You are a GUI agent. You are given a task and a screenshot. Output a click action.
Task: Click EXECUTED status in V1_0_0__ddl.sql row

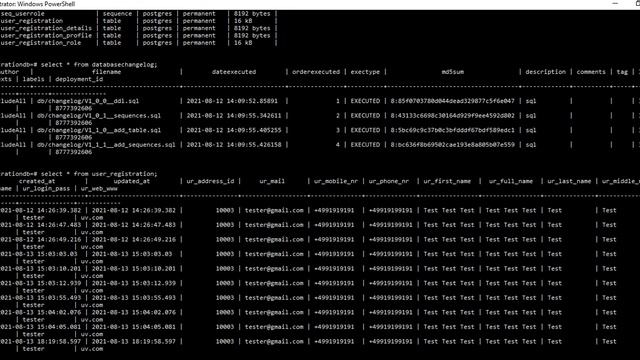[x=365, y=101]
